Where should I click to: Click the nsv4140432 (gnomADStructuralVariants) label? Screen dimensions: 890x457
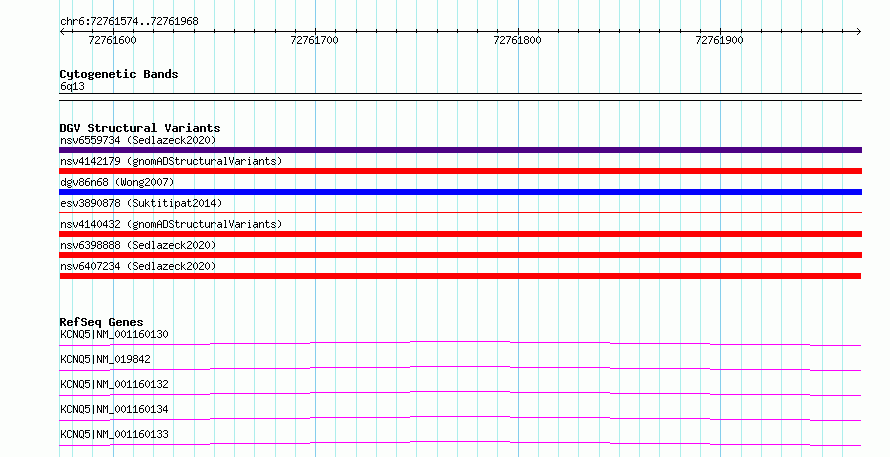click(x=171, y=224)
